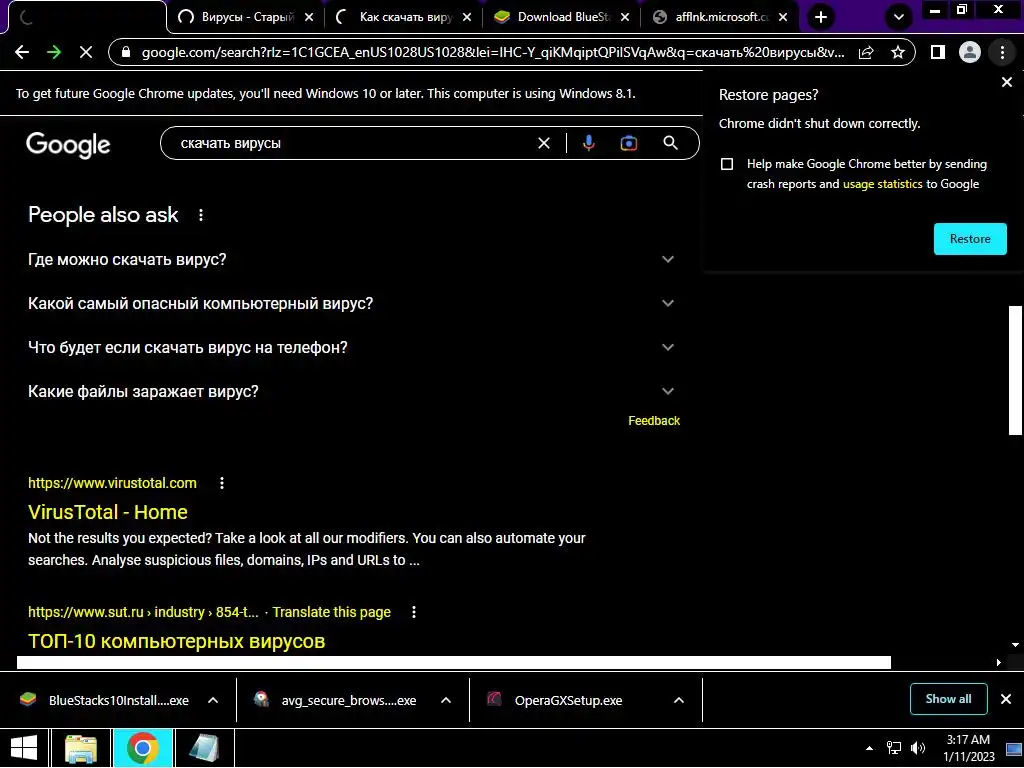Image resolution: width=1024 pixels, height=768 pixels.
Task: Close the Download BlueStacks tab
Action: click(x=625, y=18)
